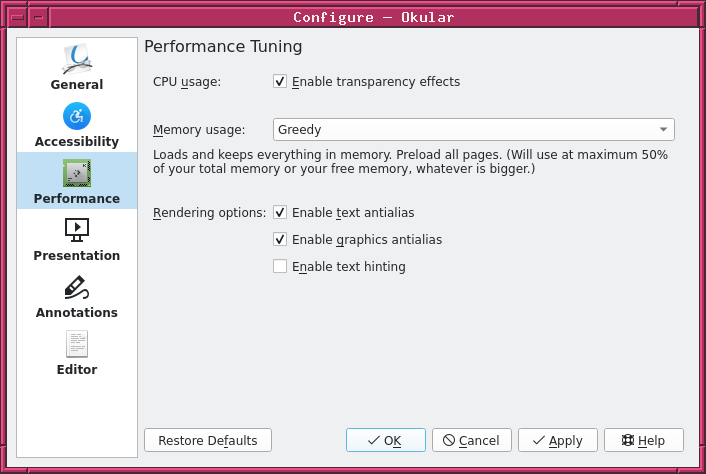The width and height of the screenshot is (706, 474).
Task: Select the Annotations pen icon
Action: (x=77, y=288)
